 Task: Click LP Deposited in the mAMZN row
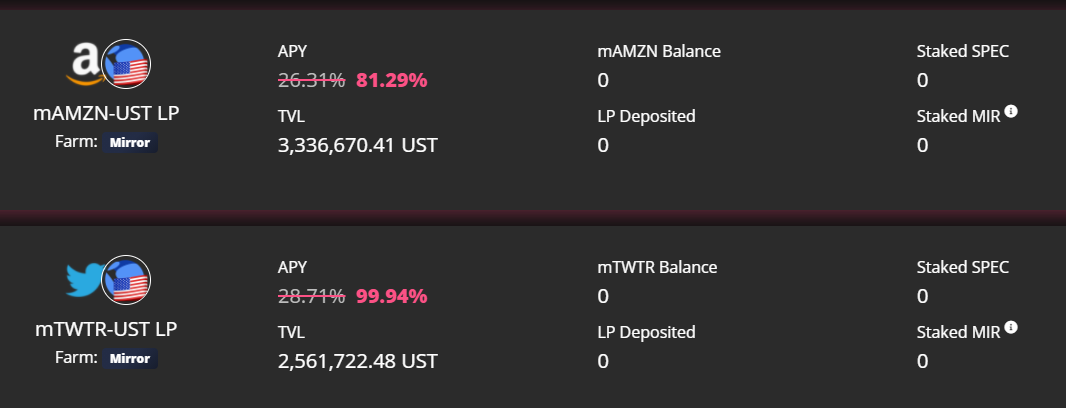(x=647, y=116)
